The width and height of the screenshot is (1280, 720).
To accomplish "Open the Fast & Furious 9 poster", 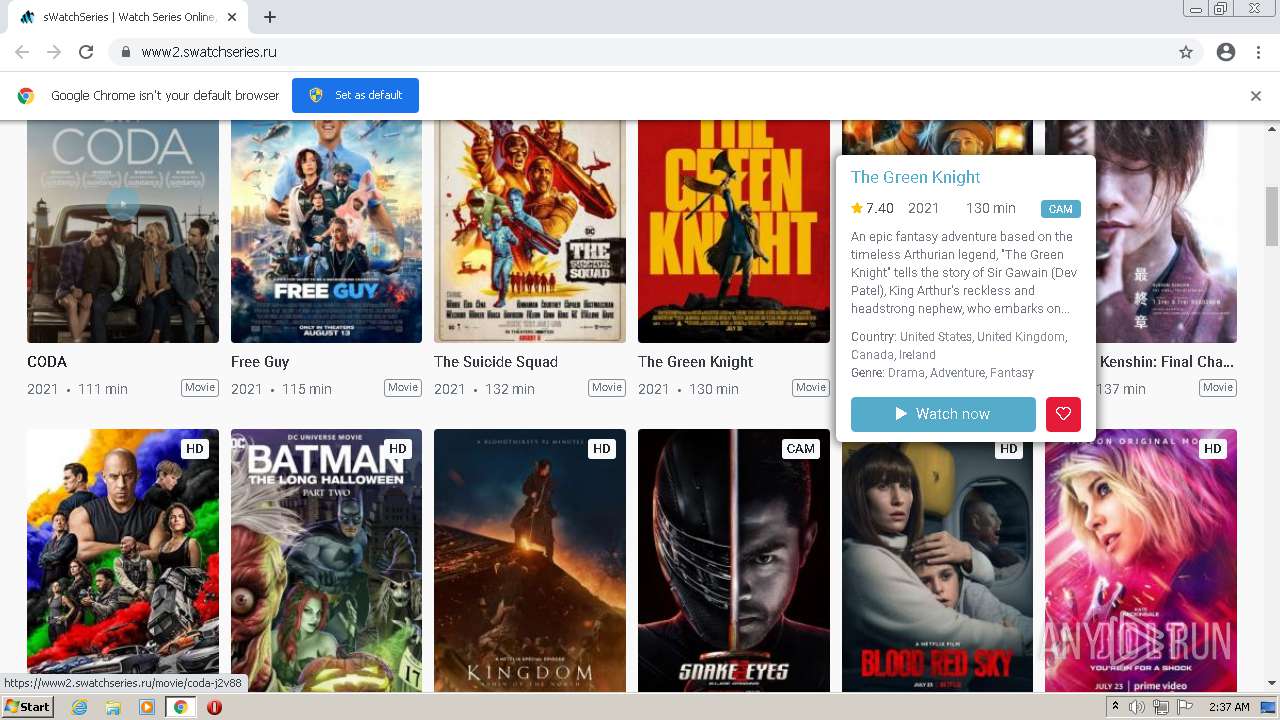I will (x=123, y=560).
